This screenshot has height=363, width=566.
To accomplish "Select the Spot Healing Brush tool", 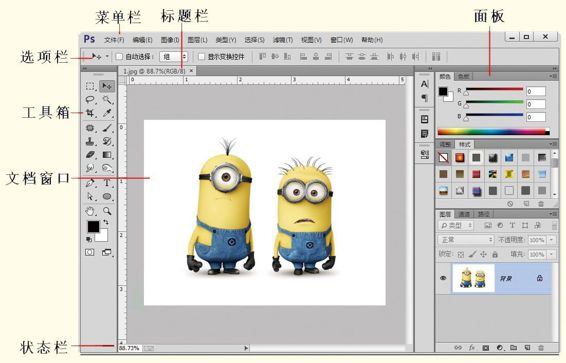I will click(x=90, y=128).
